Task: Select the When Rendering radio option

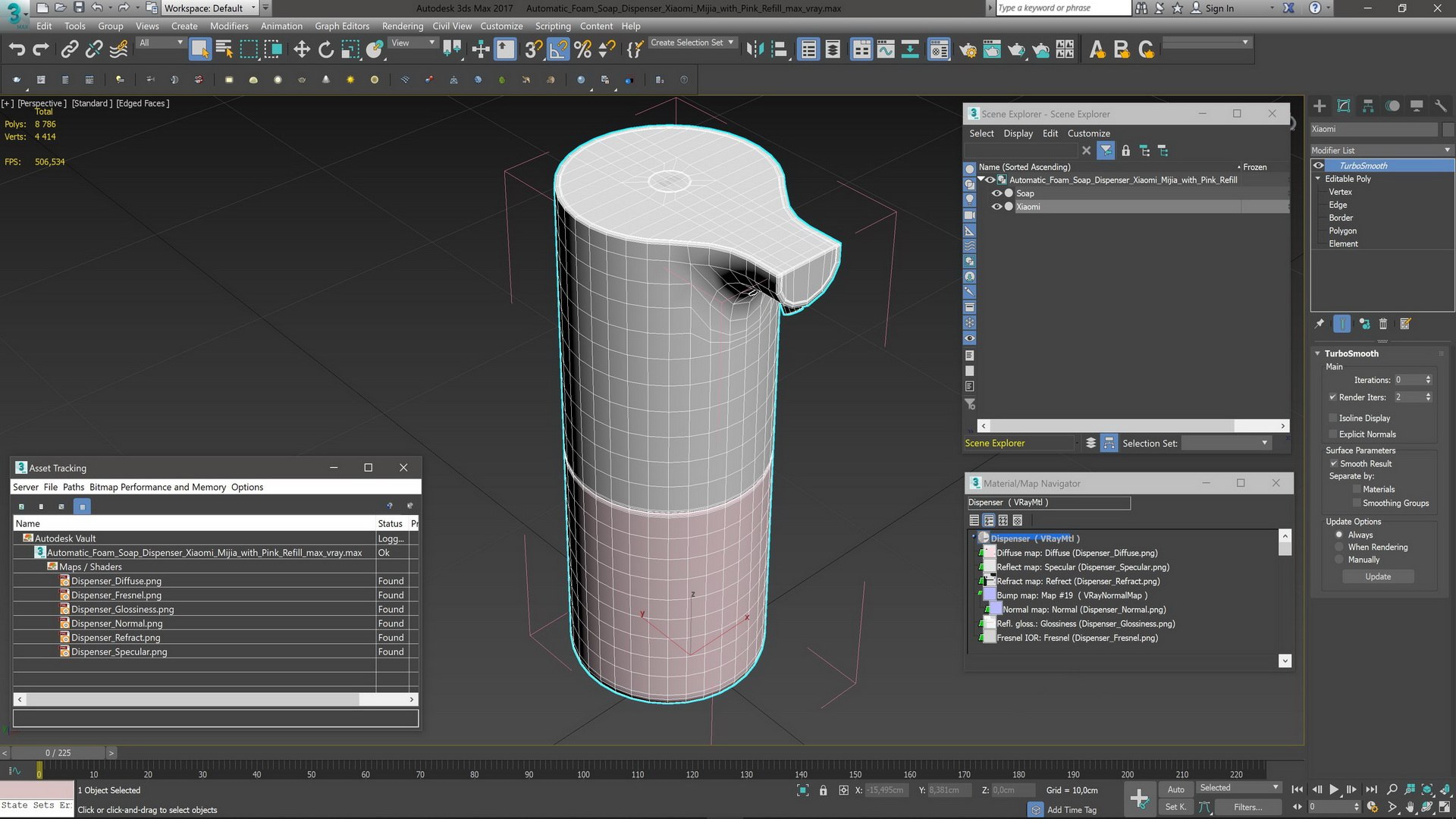Action: [x=1339, y=547]
